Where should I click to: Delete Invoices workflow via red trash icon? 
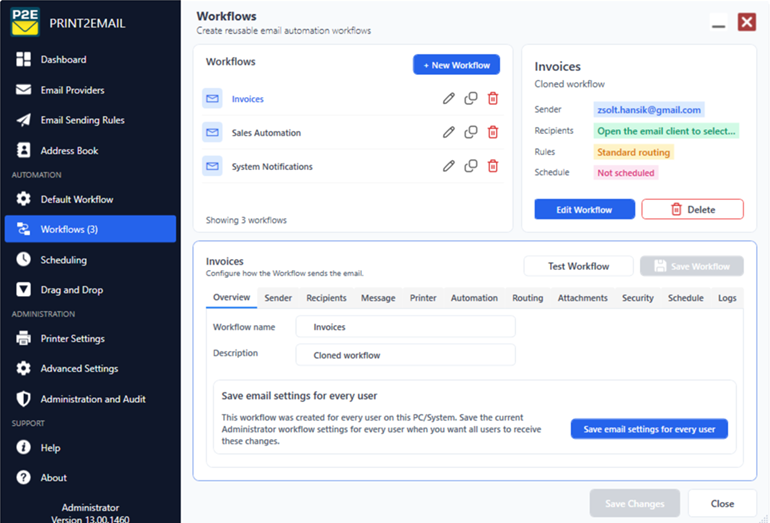click(x=493, y=98)
